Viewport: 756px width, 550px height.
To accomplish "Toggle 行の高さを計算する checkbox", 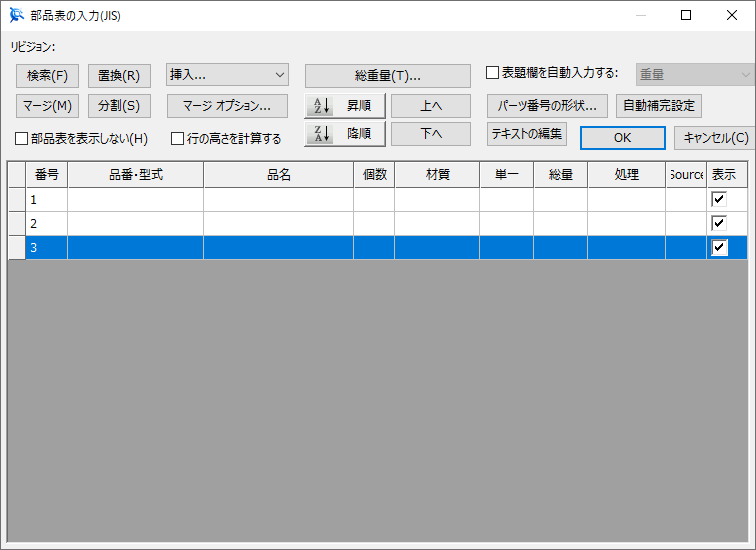I will pos(177,139).
